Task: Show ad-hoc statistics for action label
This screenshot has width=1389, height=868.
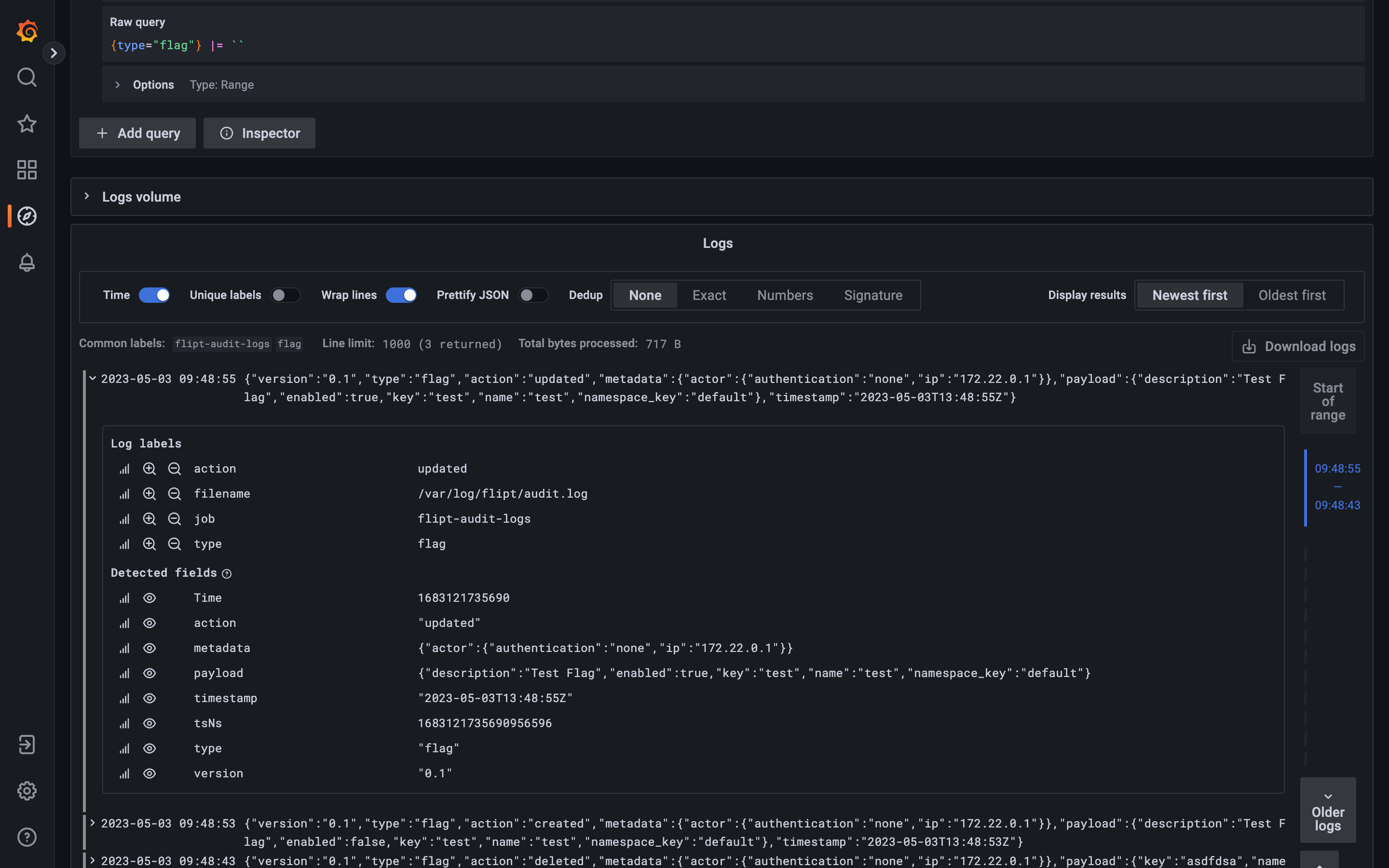Action: tap(124, 469)
